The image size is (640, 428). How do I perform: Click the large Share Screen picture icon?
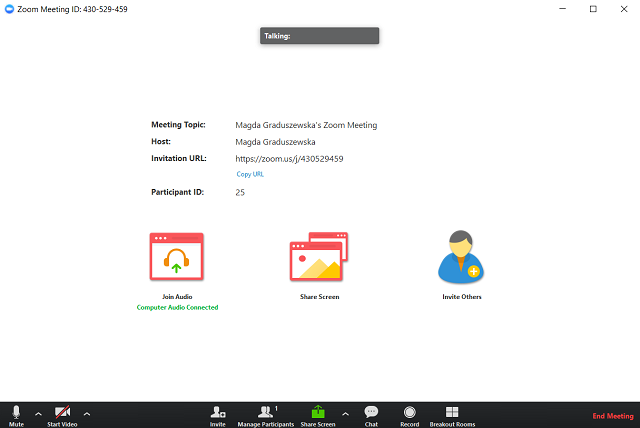point(317,259)
